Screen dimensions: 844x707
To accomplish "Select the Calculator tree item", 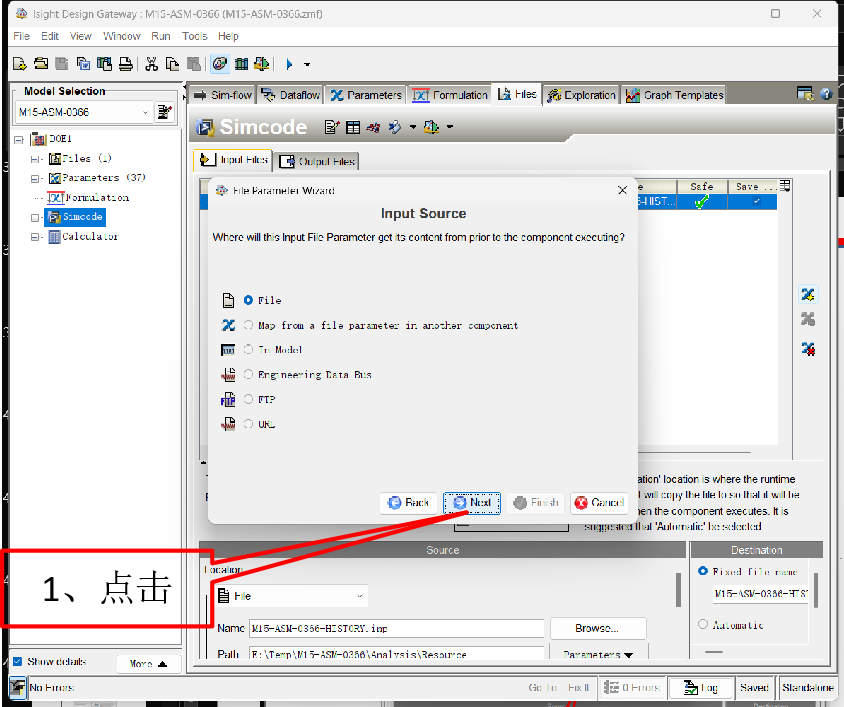I will [90, 237].
